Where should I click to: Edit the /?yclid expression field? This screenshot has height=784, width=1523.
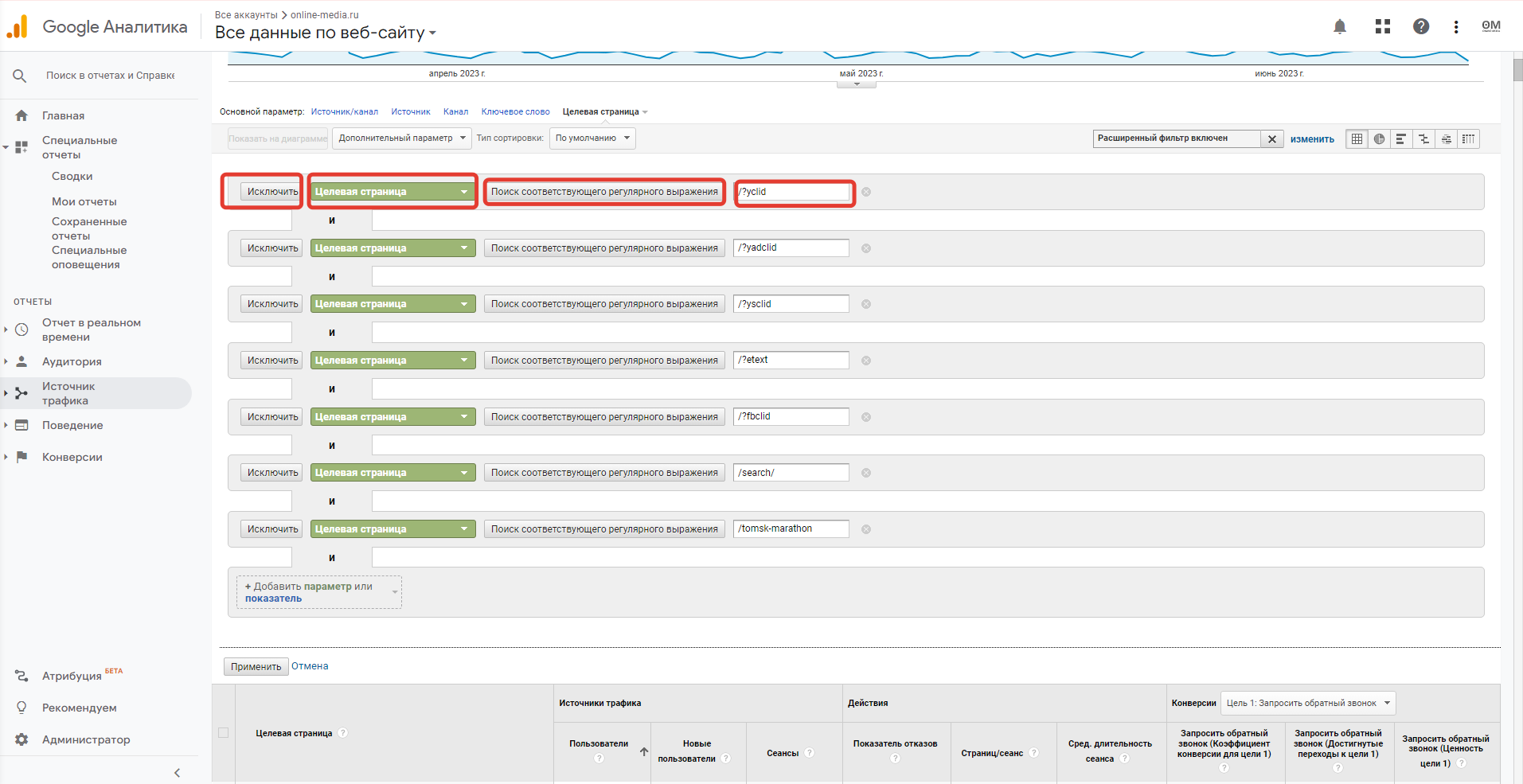point(791,192)
